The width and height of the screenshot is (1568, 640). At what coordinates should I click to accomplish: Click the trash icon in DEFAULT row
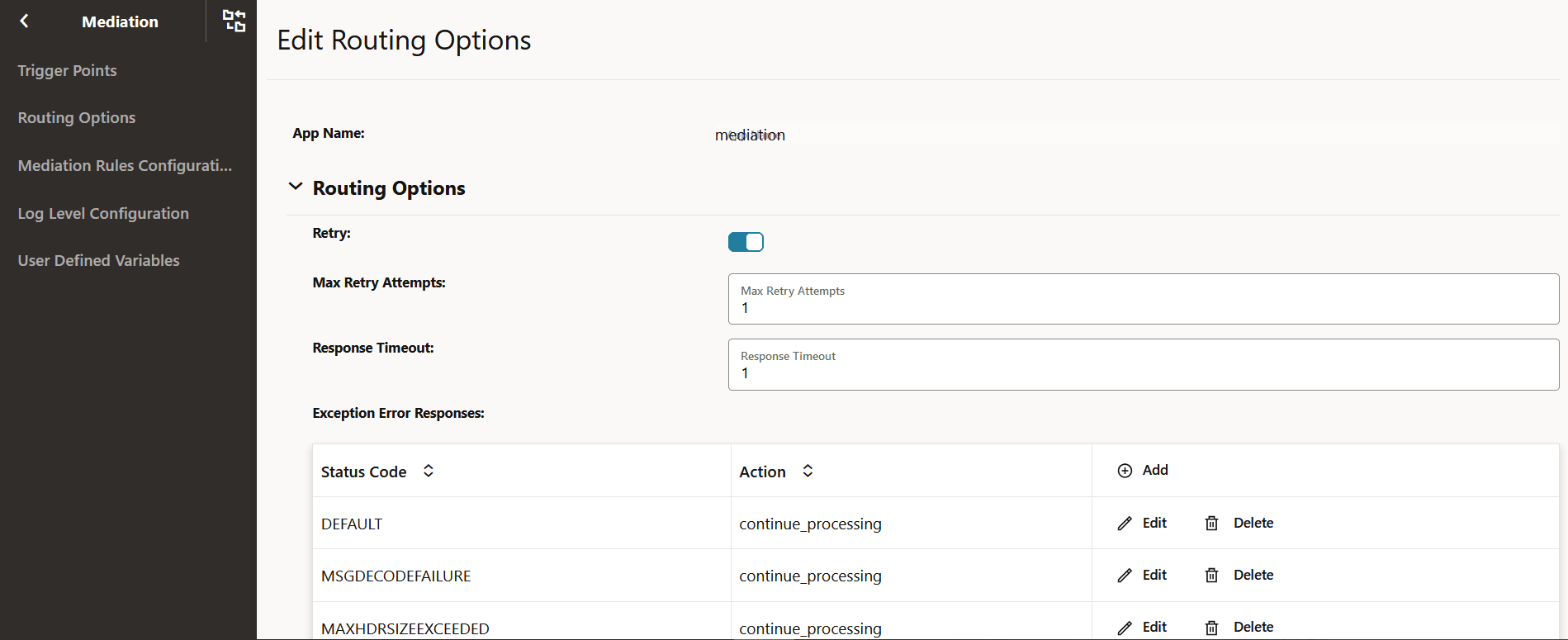tap(1211, 524)
